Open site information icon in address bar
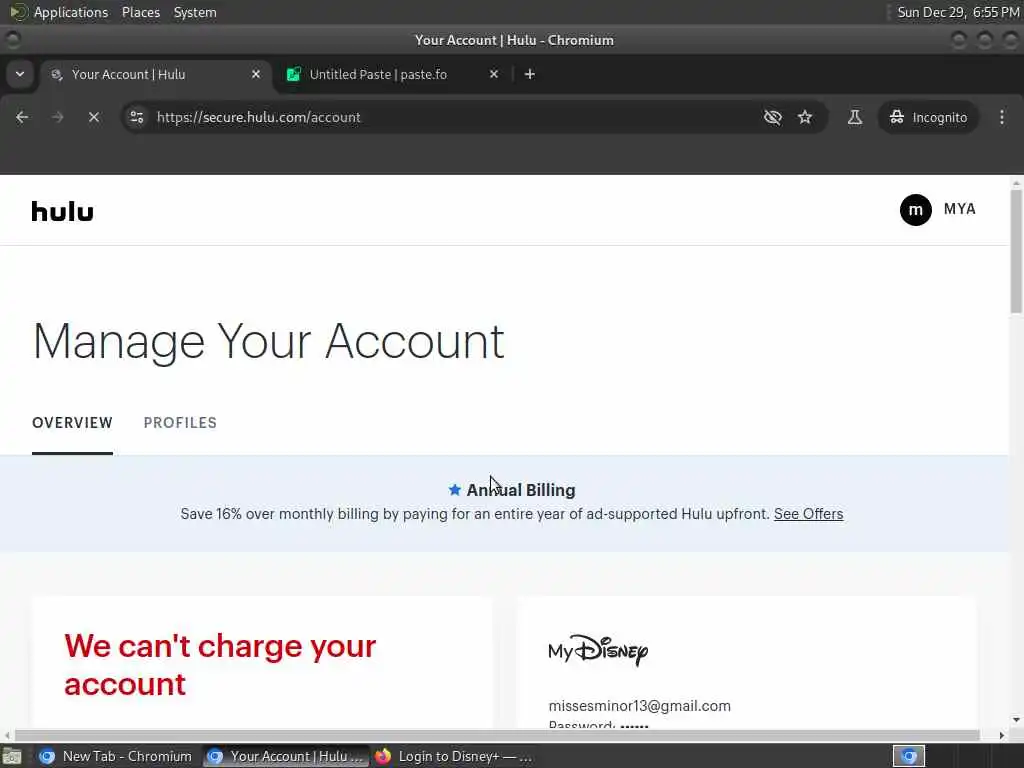1024x768 pixels. click(136, 117)
